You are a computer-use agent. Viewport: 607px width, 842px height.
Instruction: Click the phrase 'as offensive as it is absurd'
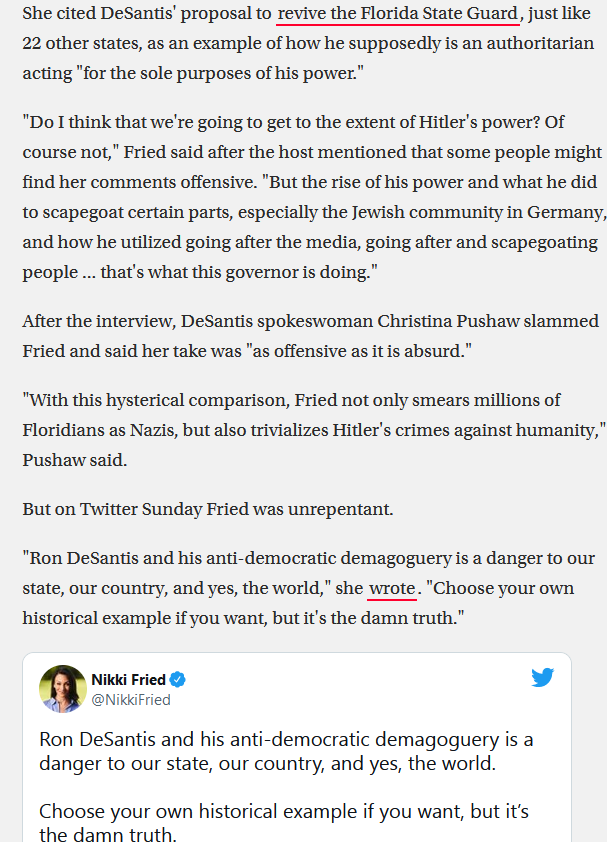(x=359, y=351)
